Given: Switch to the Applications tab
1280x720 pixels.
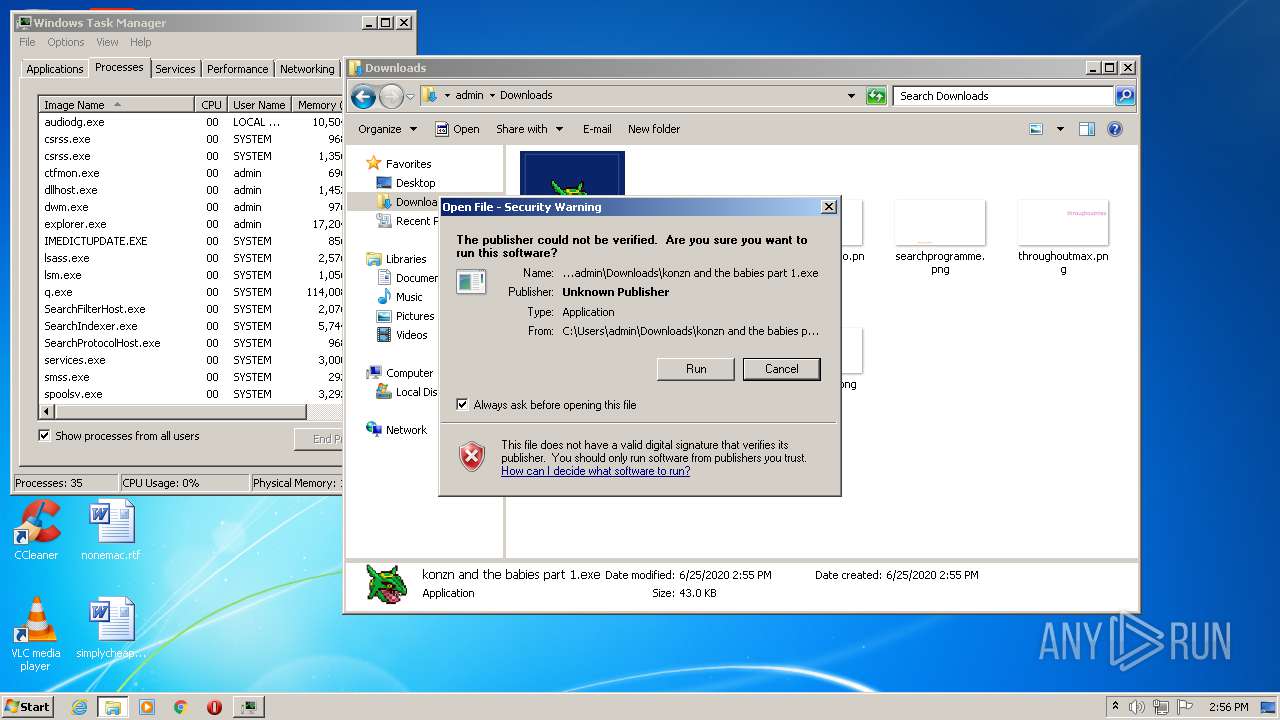Looking at the screenshot, I should [x=54, y=69].
